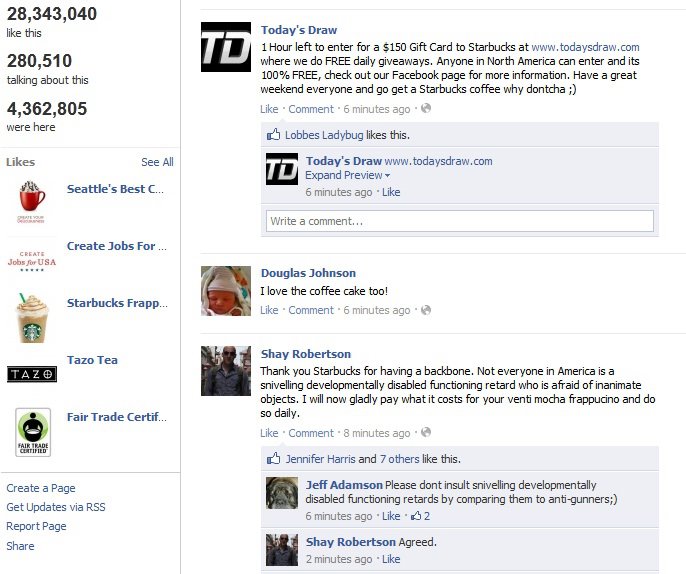This screenshot has width=686, height=574.
Task: Open the Starbucks Frappuccino page thumbnail
Action: coord(32,318)
